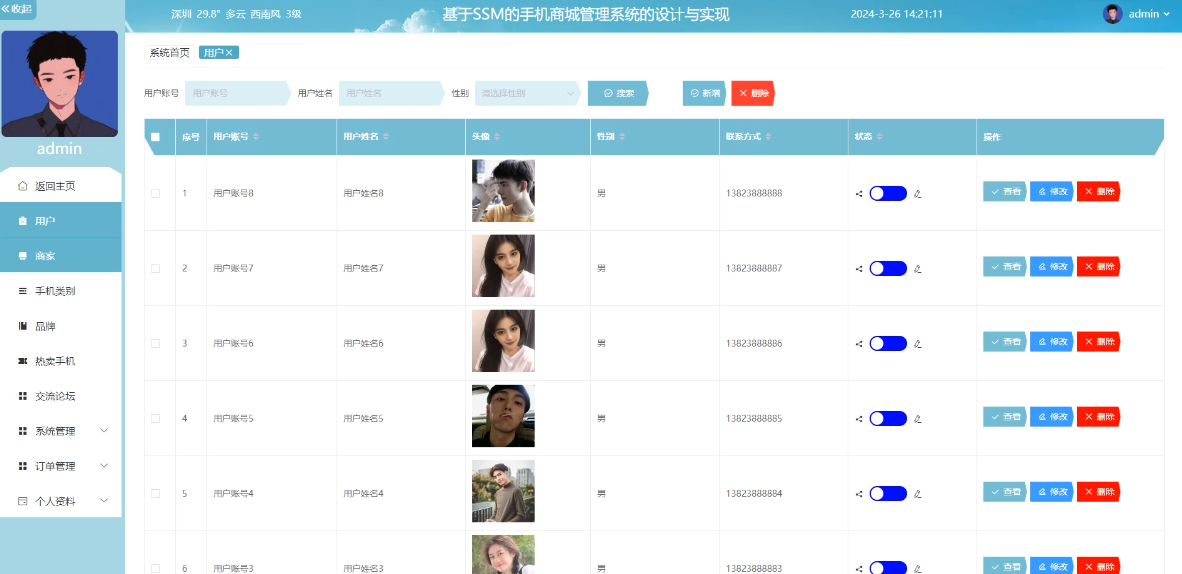Click the edit pencil icon in 用户账号8 status cell
1182x574 pixels.
click(x=917, y=194)
